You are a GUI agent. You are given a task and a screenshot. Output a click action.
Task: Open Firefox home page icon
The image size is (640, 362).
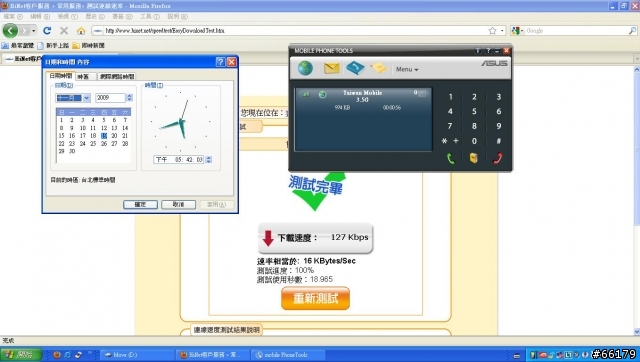point(81,31)
